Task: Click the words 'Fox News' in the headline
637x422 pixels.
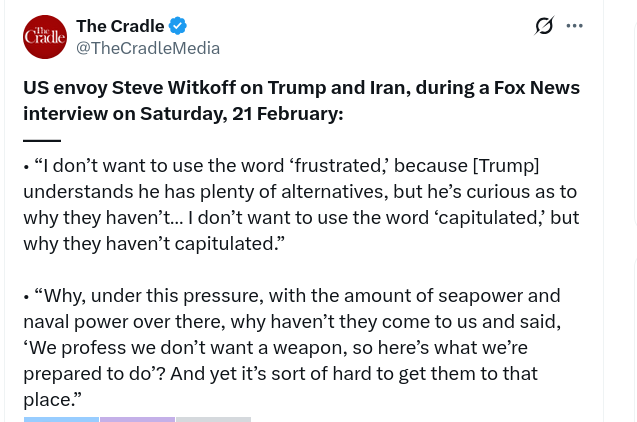Action: tap(536, 88)
